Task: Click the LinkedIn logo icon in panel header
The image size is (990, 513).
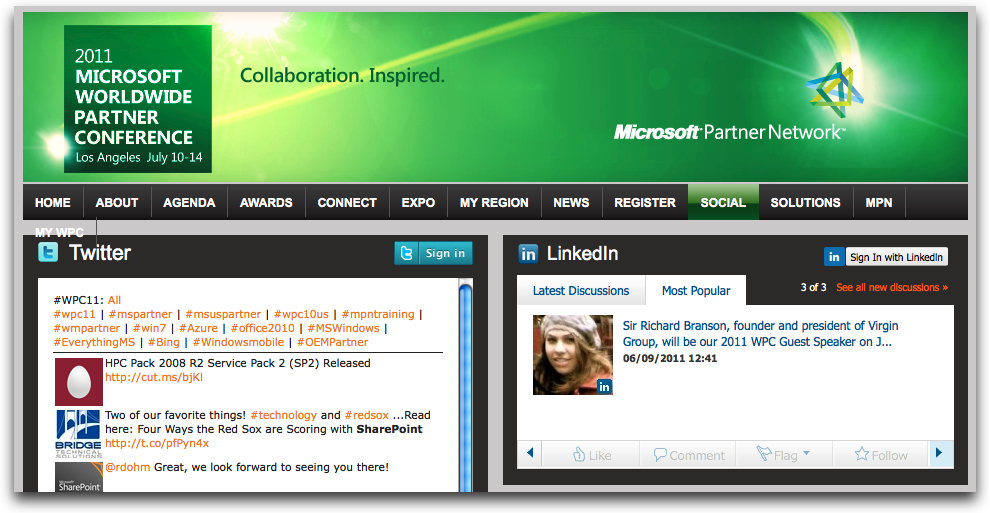Action: pos(527,254)
